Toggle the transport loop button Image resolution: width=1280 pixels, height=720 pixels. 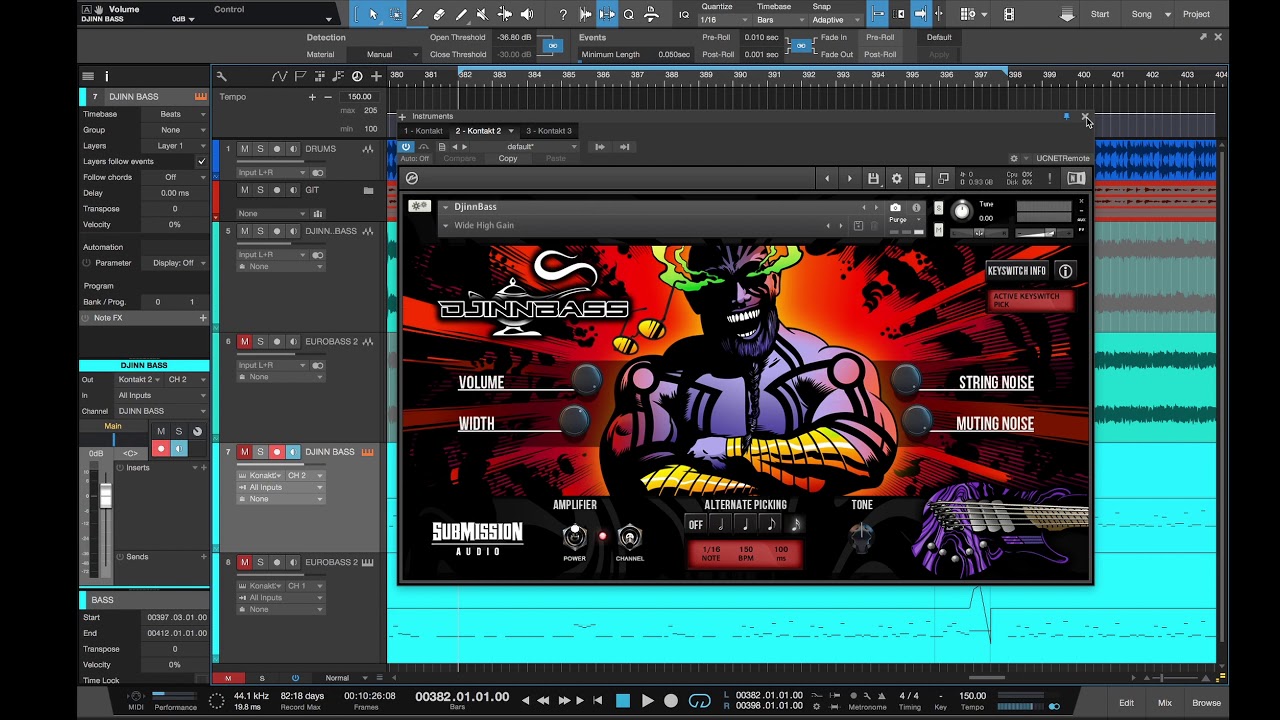(700, 701)
